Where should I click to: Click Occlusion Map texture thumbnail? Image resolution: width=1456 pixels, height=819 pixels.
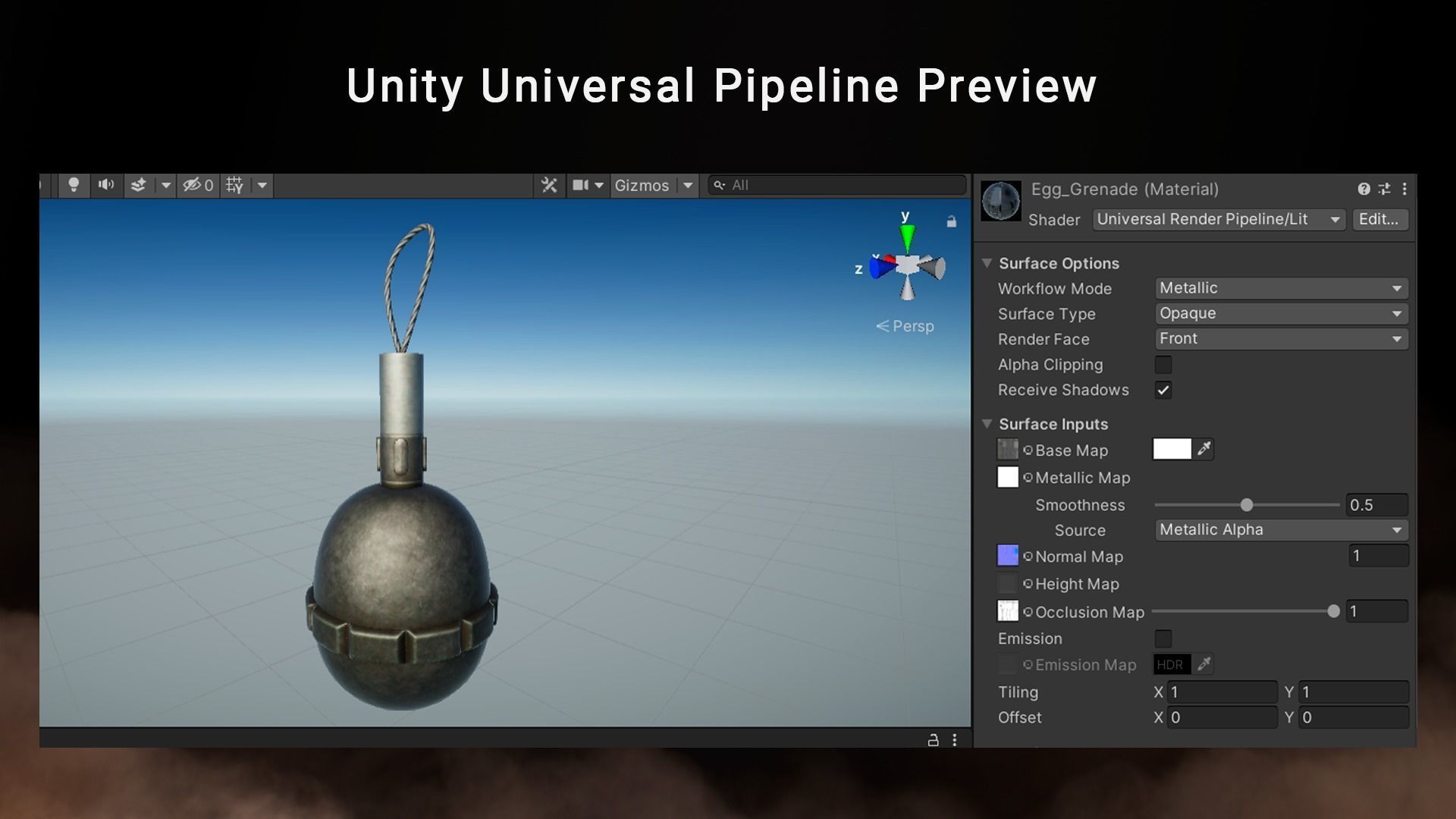coord(1007,611)
